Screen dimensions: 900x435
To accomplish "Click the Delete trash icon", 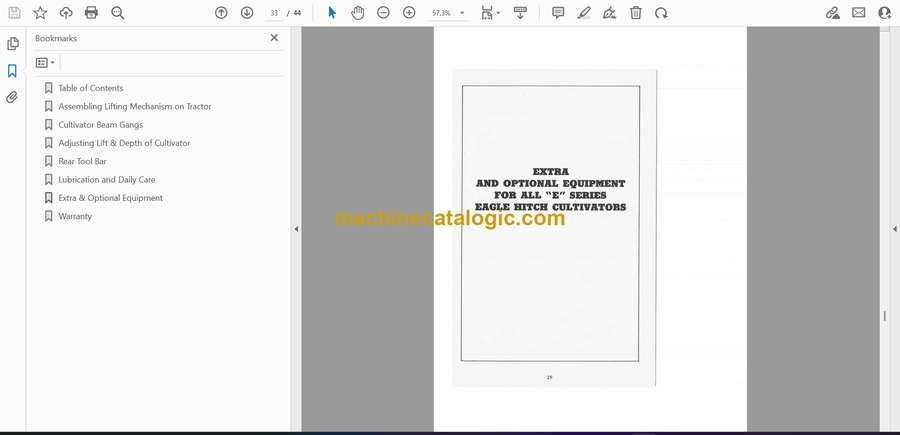I will (x=635, y=13).
